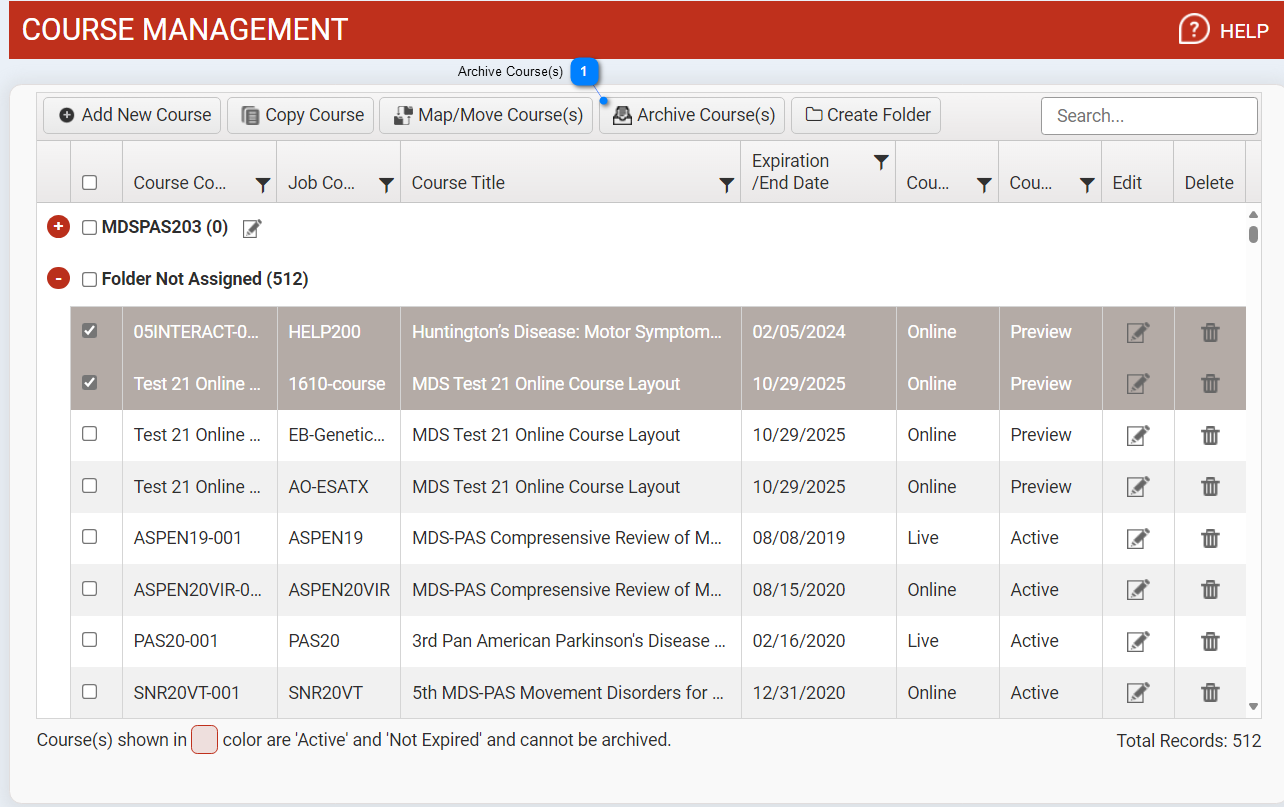
Task: Click Archive Course(s) toolbar button
Action: point(693,115)
